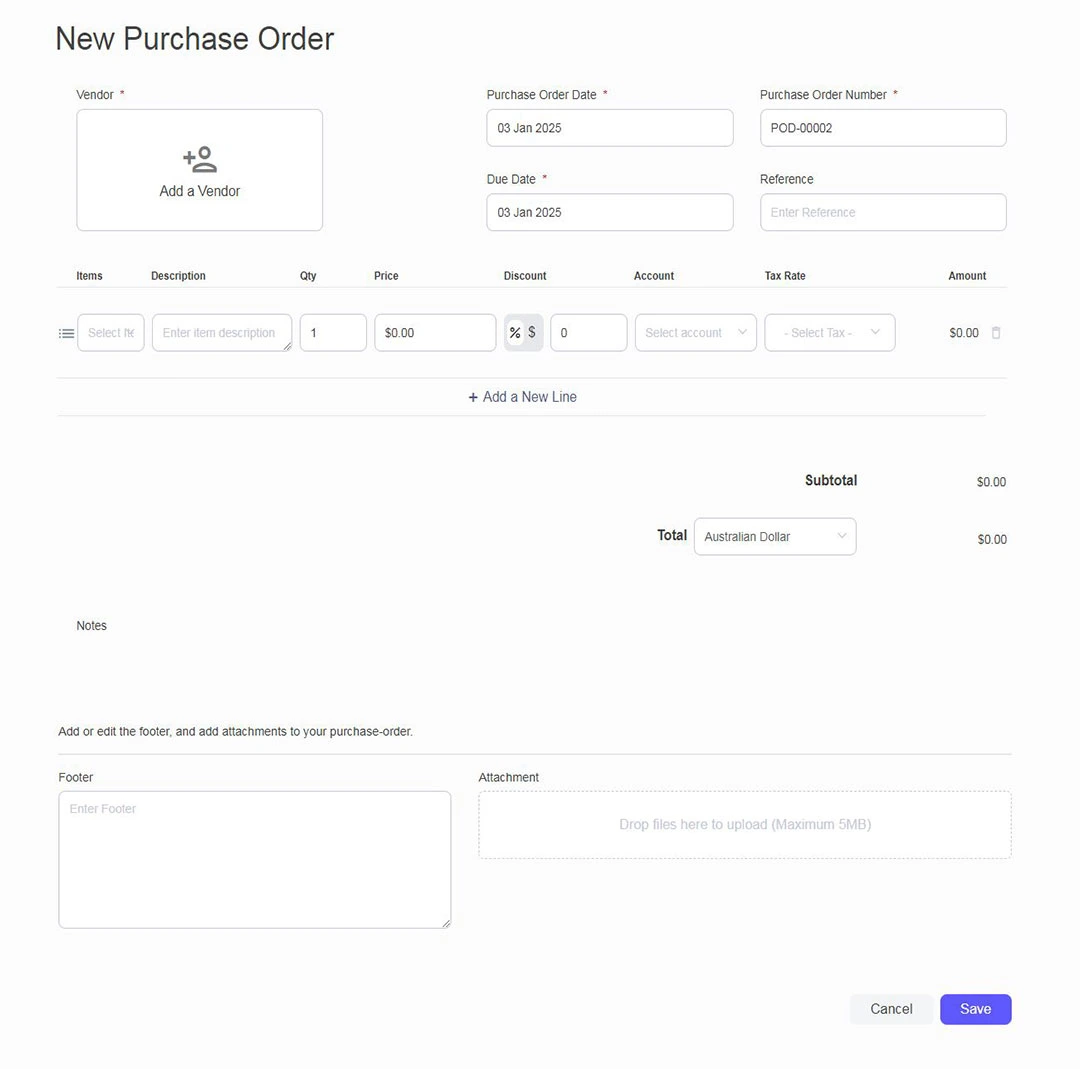Click the Enter Reference input
This screenshot has width=1080, height=1069.
pyautogui.click(x=882, y=212)
